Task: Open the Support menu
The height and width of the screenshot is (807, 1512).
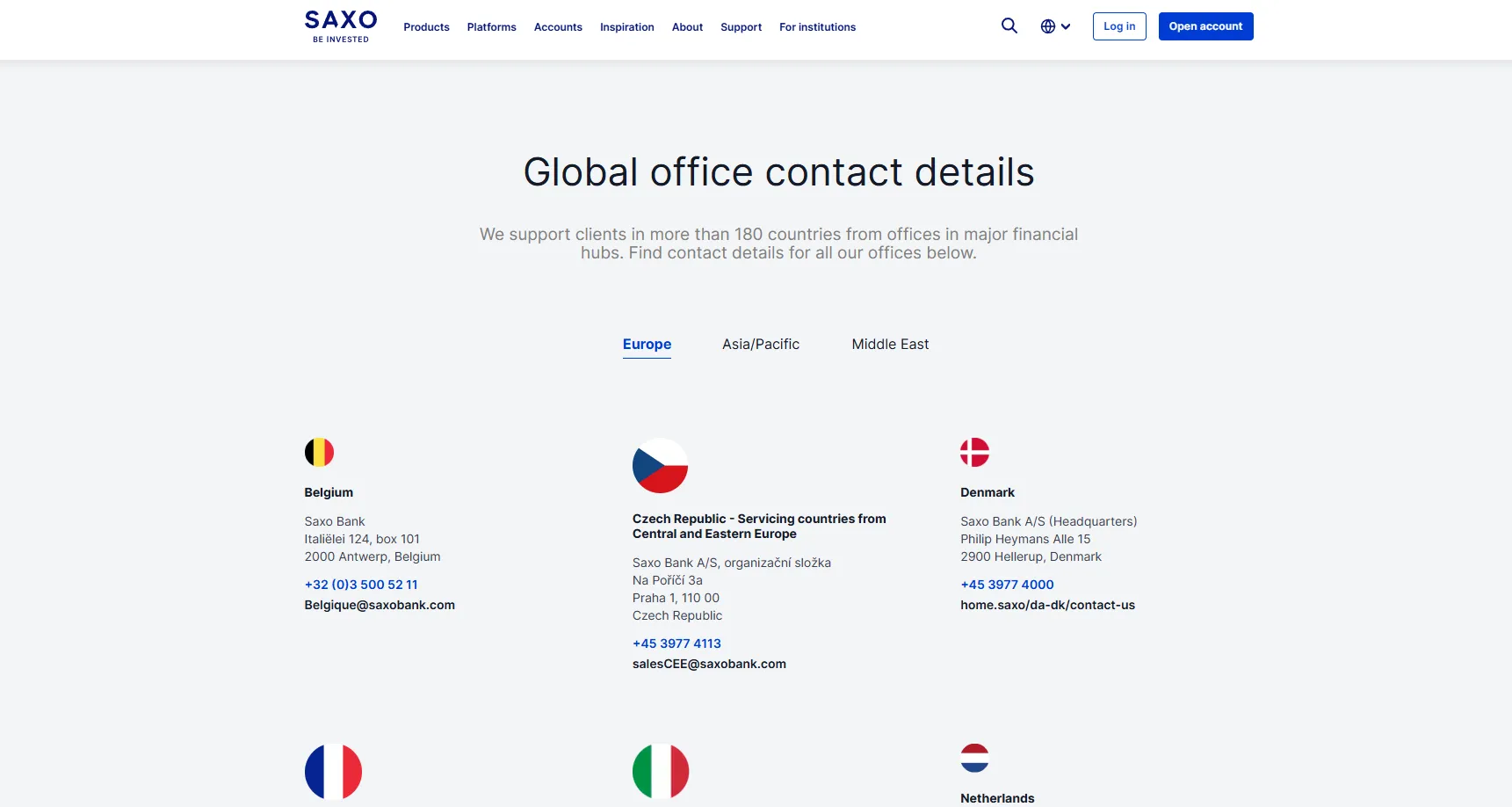Action: click(x=742, y=27)
